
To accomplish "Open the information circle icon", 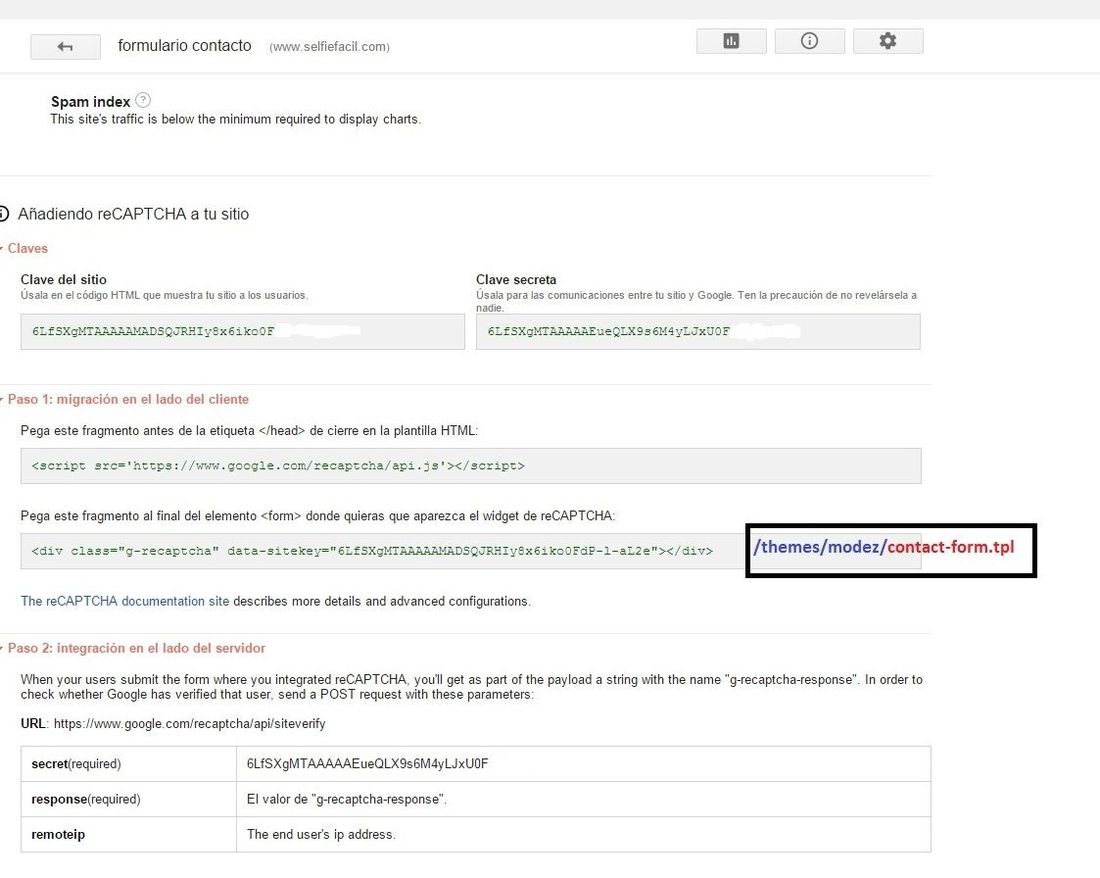I will (810, 41).
